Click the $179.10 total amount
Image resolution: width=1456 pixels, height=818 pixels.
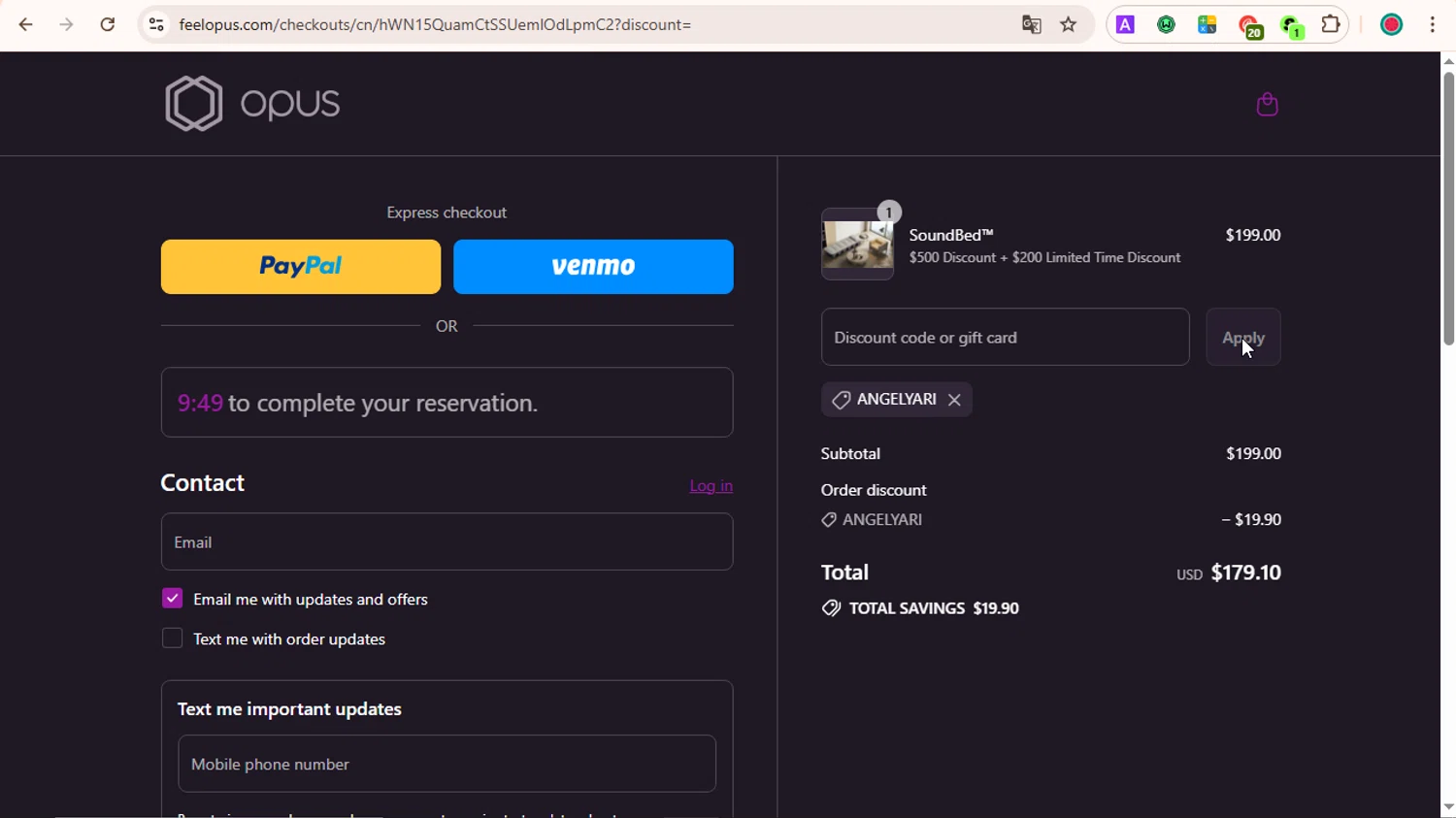click(1246, 573)
